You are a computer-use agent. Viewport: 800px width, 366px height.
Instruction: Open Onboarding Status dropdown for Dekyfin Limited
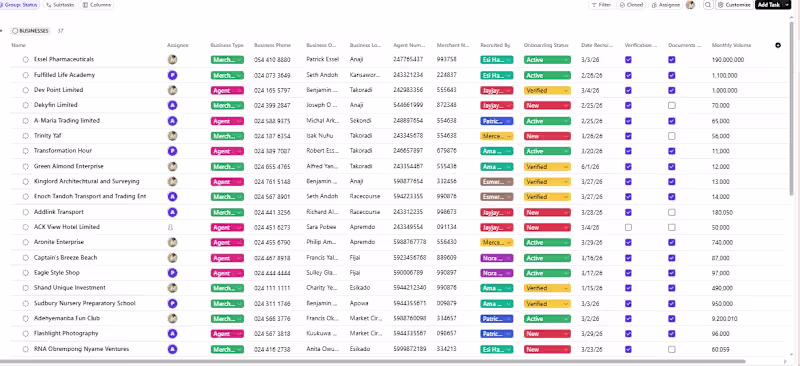click(547, 106)
